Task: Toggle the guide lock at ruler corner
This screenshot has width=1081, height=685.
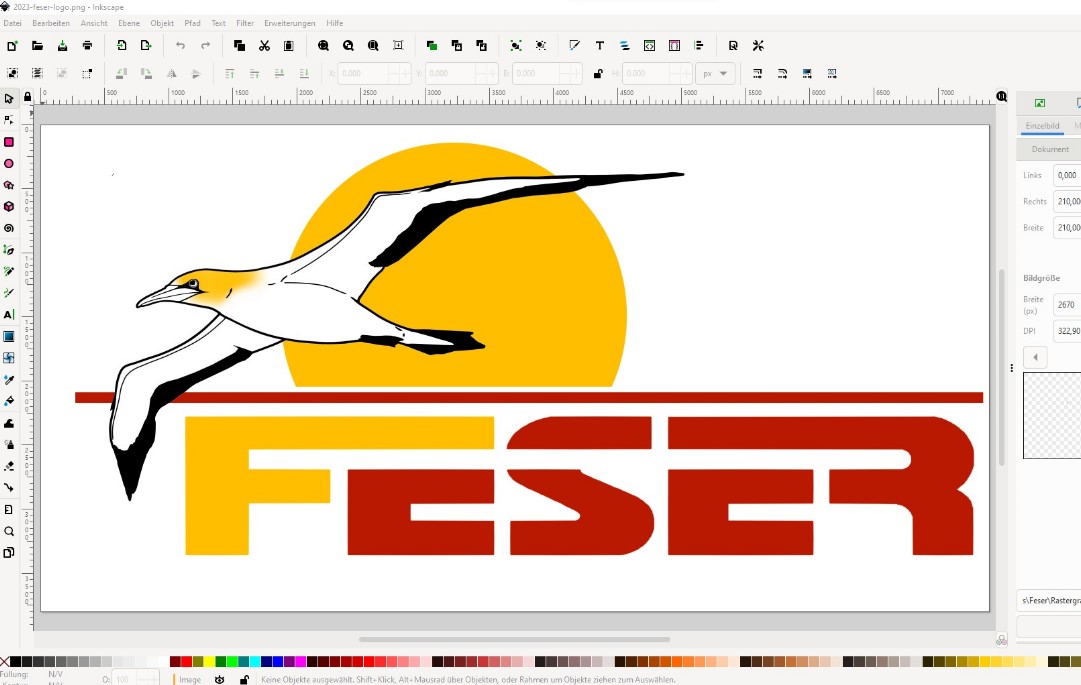Action: point(28,97)
